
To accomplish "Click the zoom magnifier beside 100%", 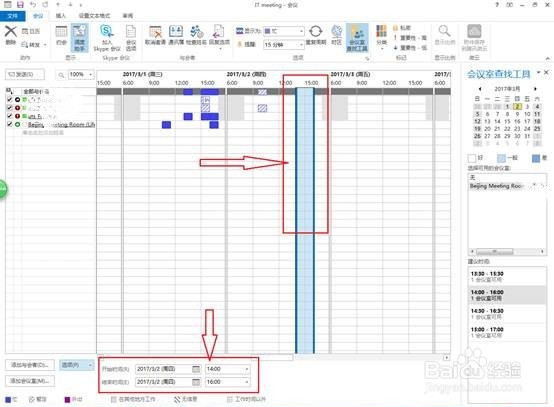I will (x=61, y=75).
